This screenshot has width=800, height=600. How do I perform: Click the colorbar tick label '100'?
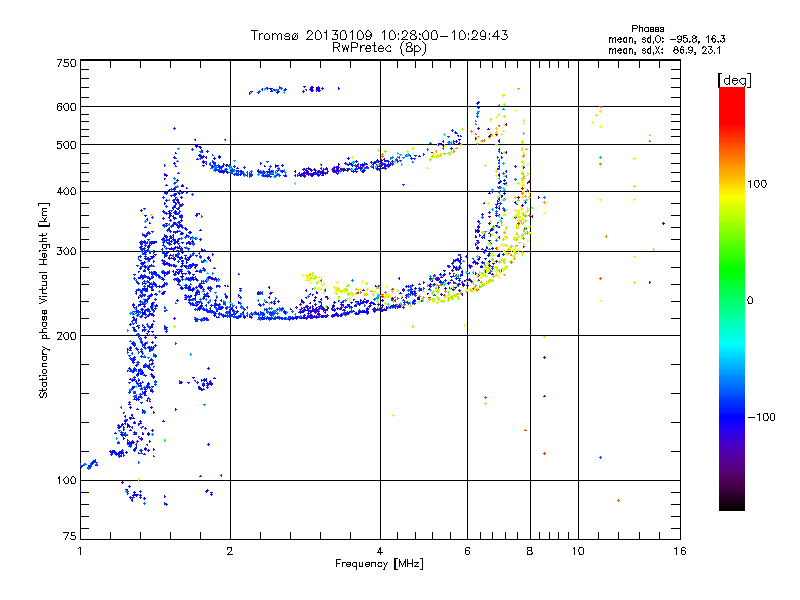757,184
